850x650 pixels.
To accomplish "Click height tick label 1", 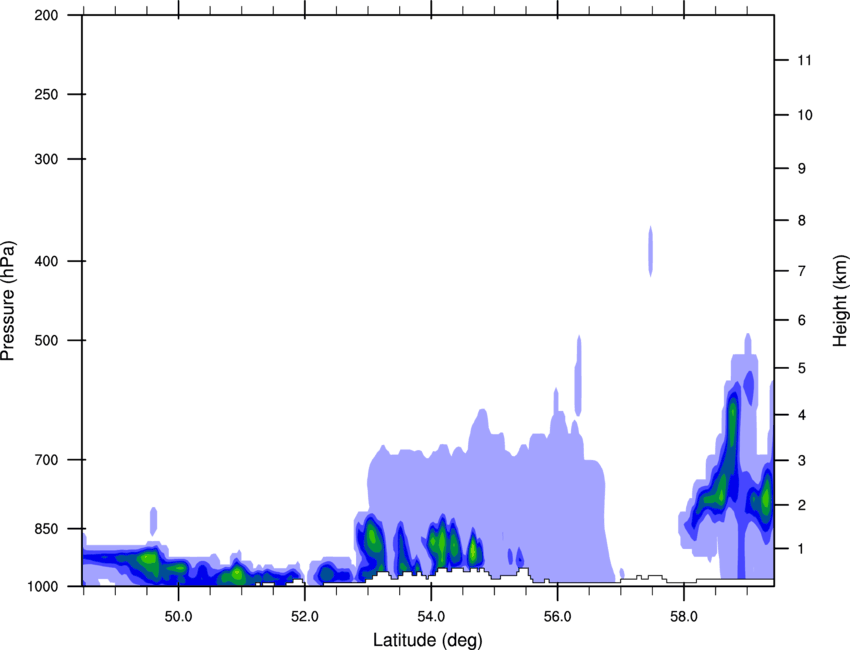I will (802, 549).
